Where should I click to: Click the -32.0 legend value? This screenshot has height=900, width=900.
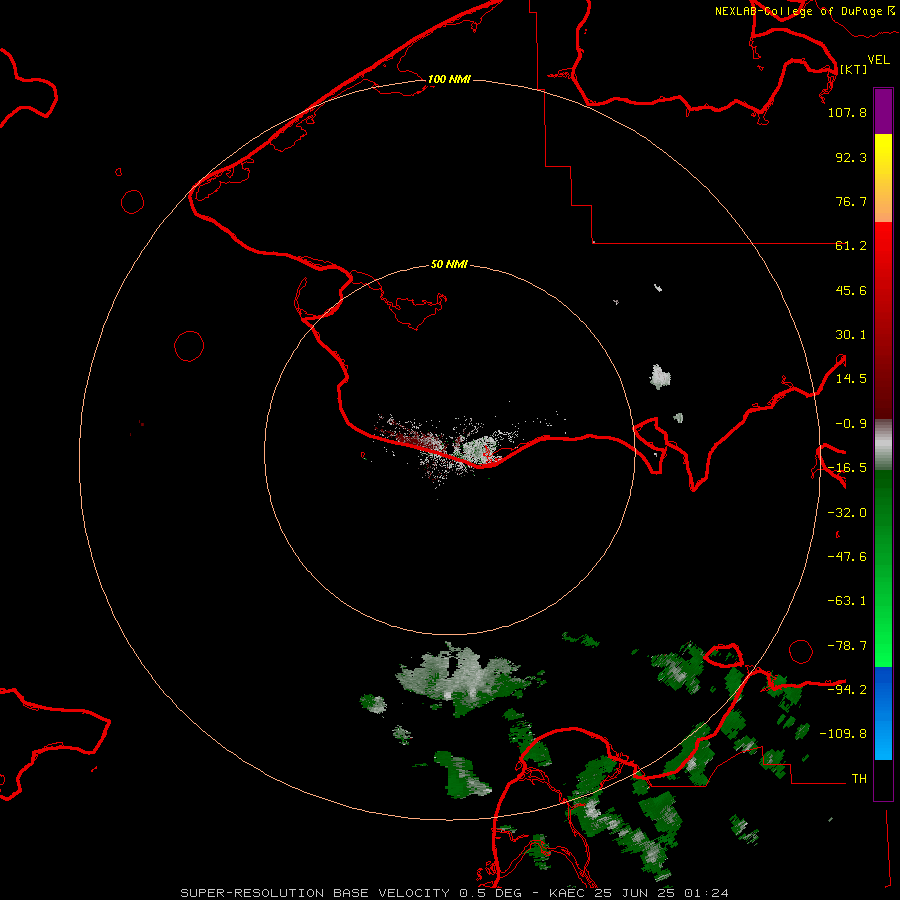847,513
